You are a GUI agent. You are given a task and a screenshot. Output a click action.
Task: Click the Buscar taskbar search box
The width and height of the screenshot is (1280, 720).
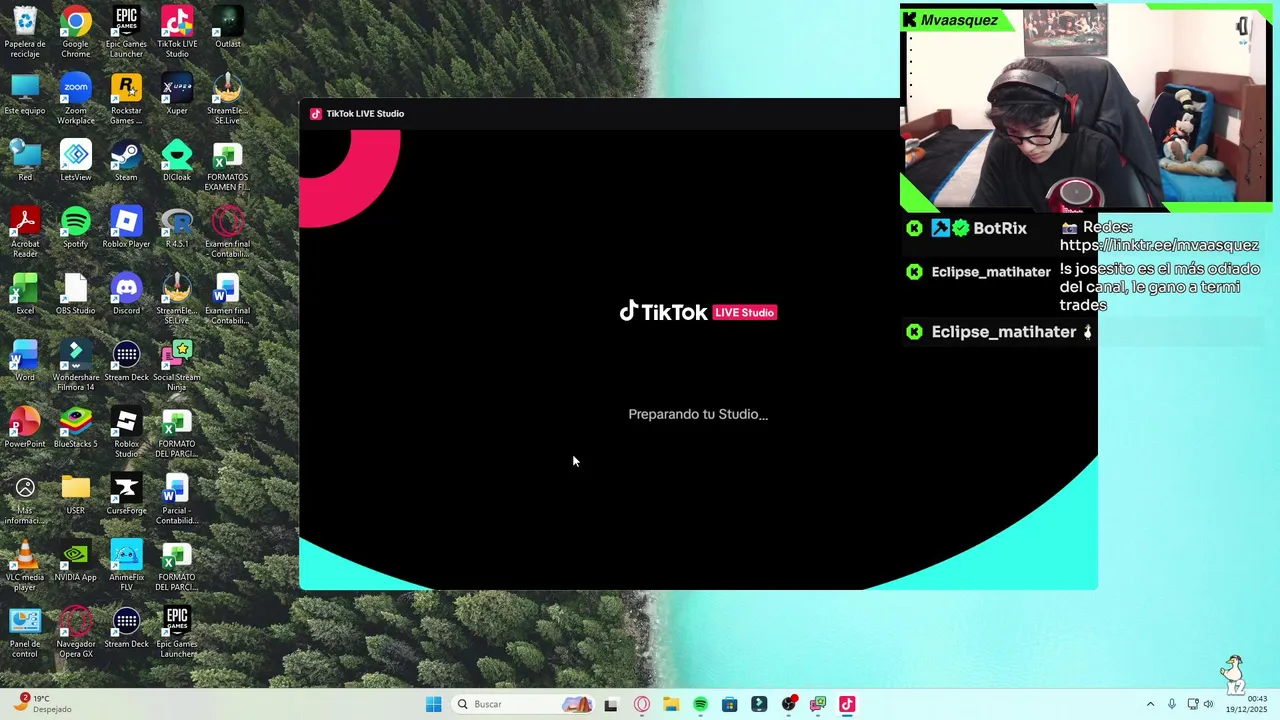tap(522, 704)
